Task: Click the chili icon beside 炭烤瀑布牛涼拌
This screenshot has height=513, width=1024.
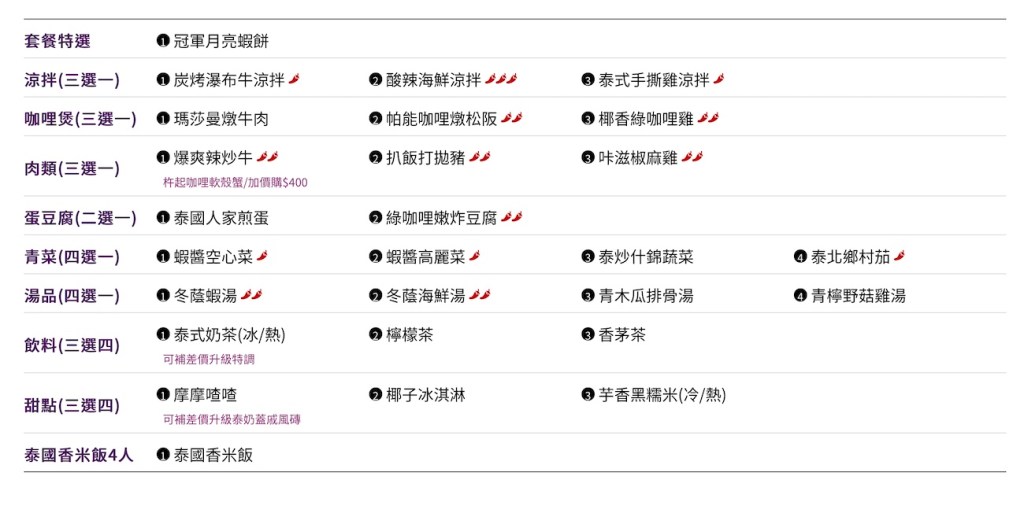Action: pos(294,80)
